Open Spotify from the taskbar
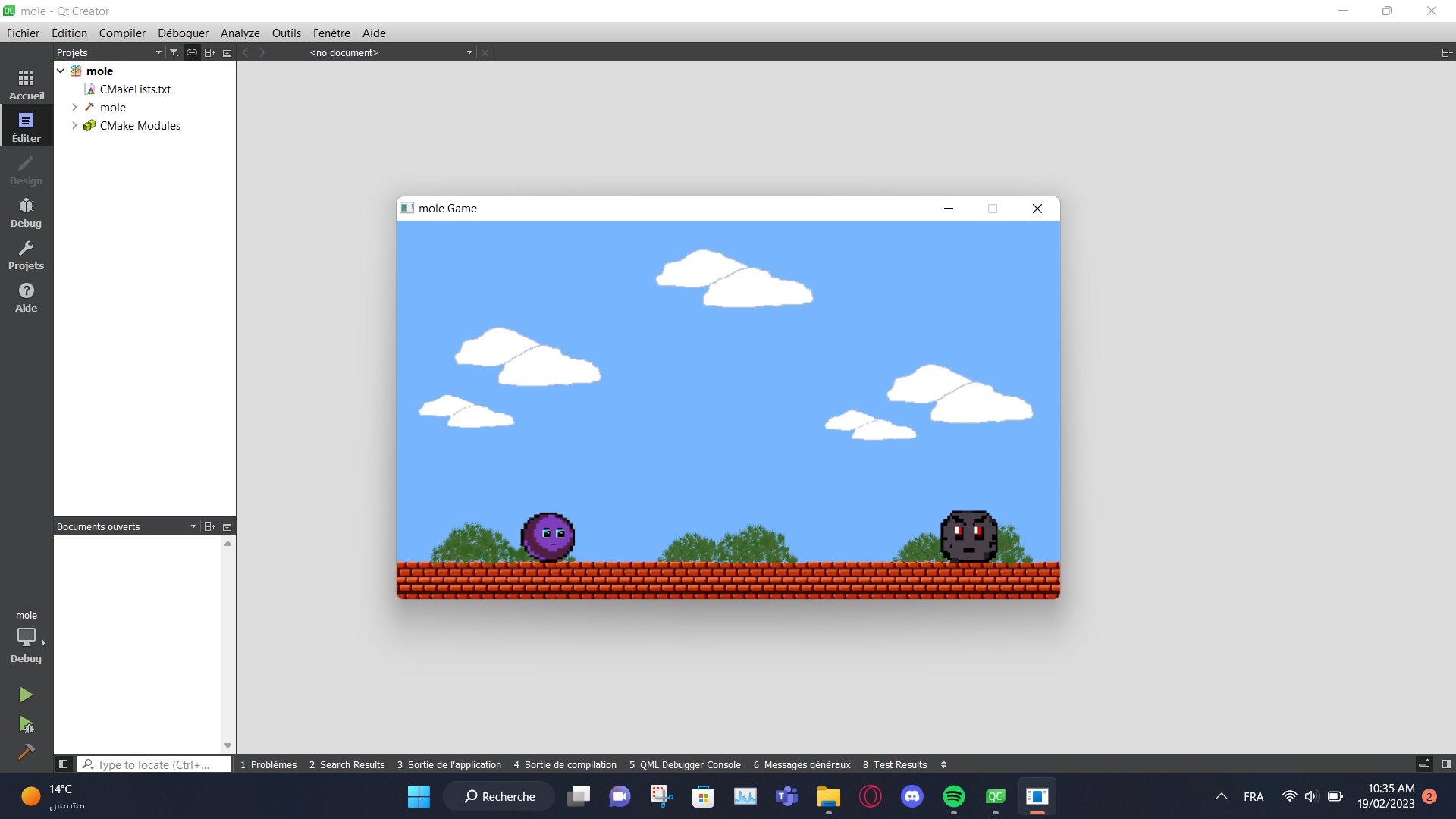 [x=953, y=796]
